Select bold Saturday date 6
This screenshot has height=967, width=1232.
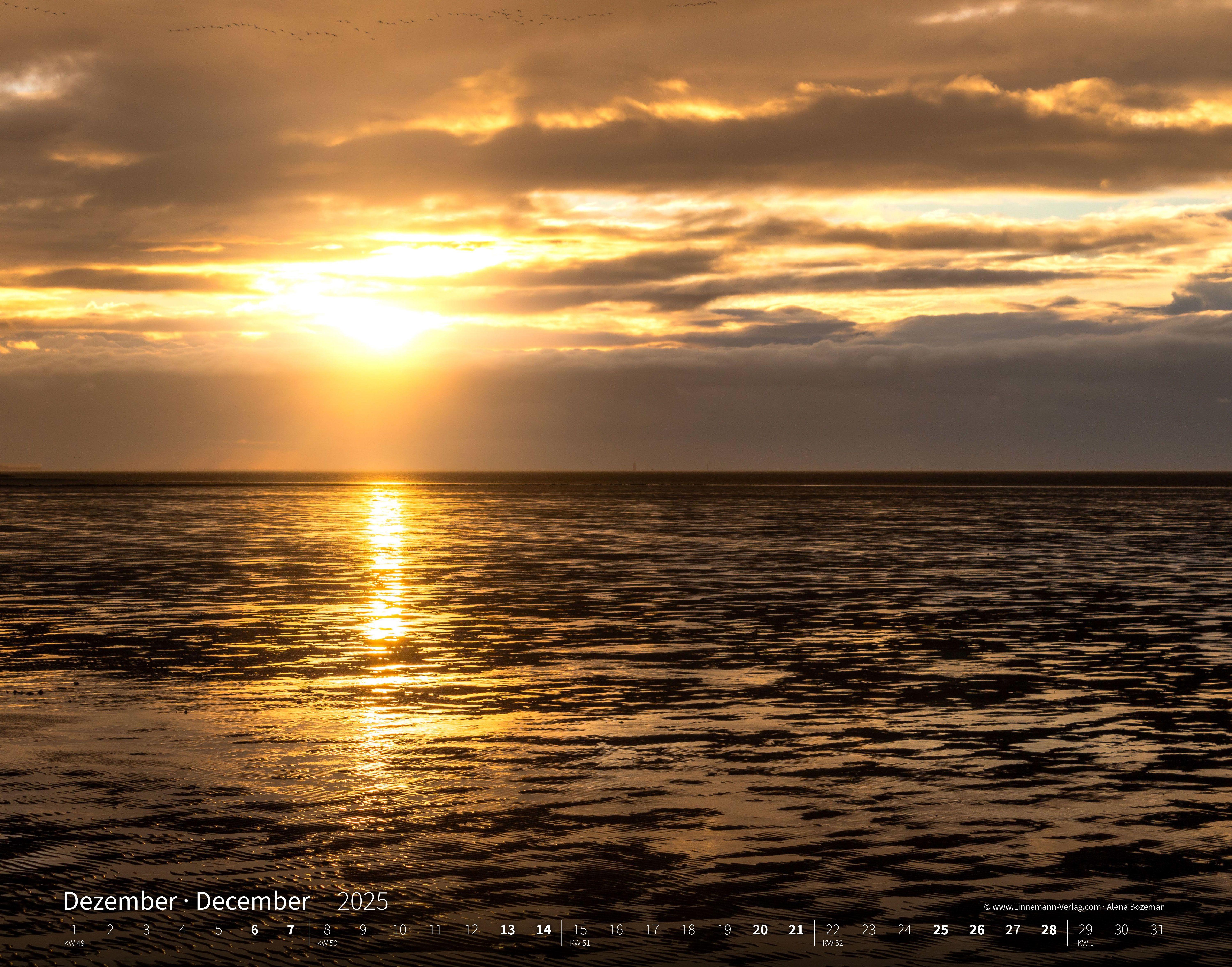(x=255, y=930)
